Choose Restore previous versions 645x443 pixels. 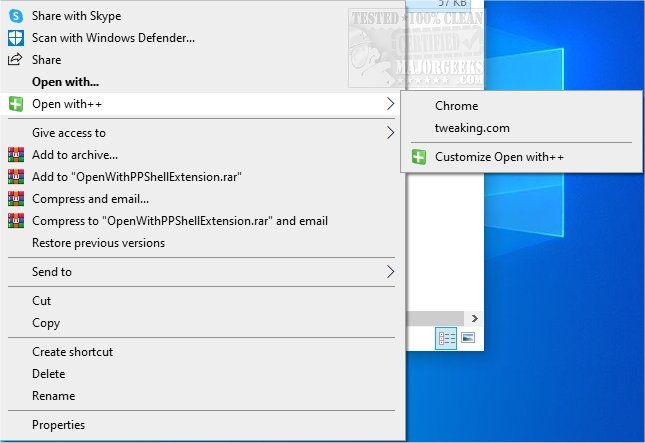coord(202,243)
